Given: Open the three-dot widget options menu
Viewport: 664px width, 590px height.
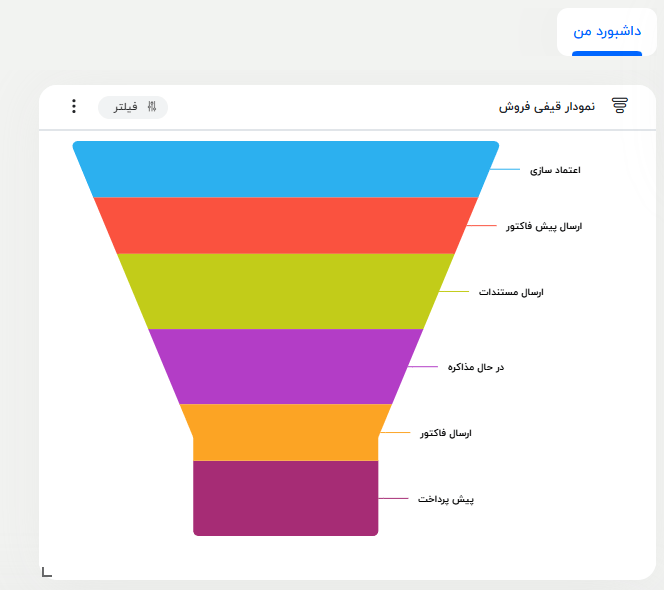Looking at the screenshot, I should click(x=74, y=106).
